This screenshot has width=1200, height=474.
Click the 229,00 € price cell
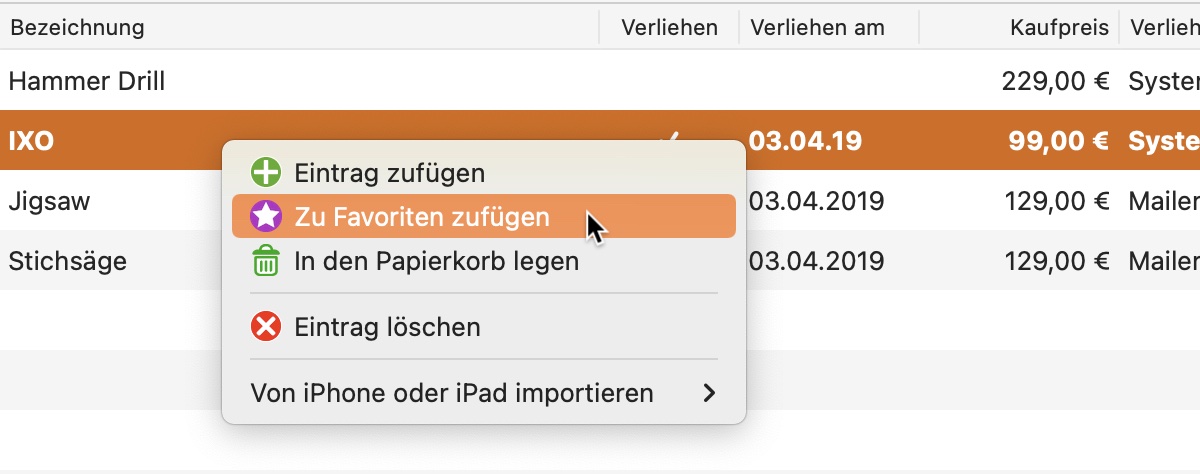[x=1055, y=82]
